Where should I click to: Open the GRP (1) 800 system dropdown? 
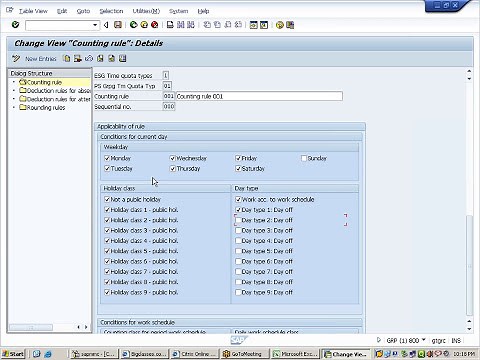click(x=424, y=340)
